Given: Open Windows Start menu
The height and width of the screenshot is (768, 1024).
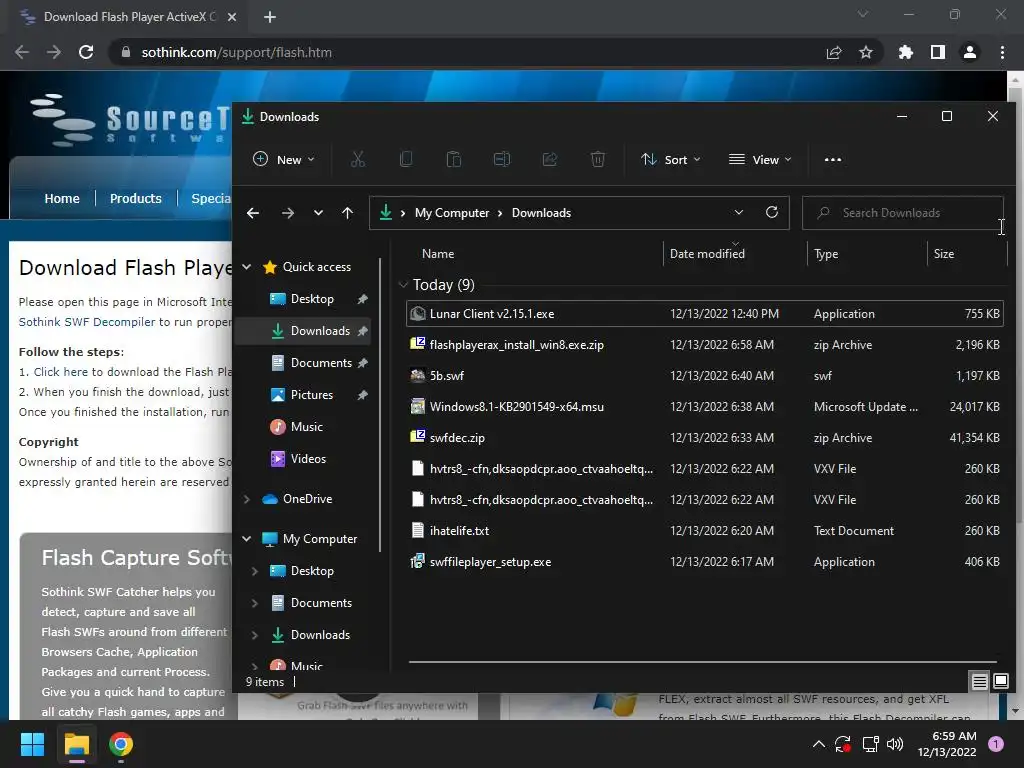Looking at the screenshot, I should [32, 744].
